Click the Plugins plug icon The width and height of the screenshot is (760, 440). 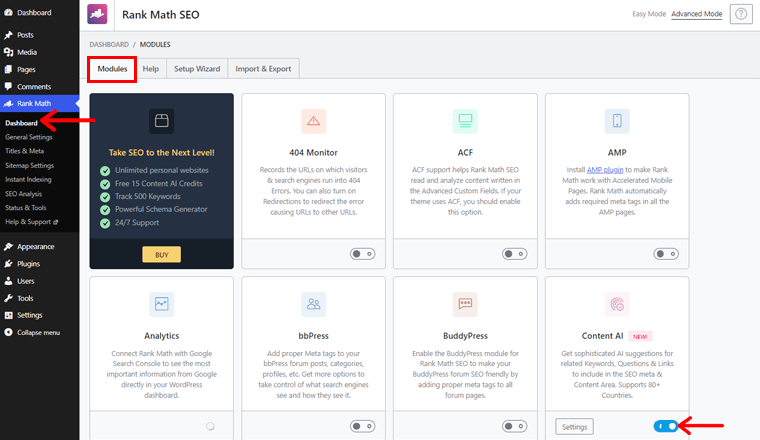(8, 264)
